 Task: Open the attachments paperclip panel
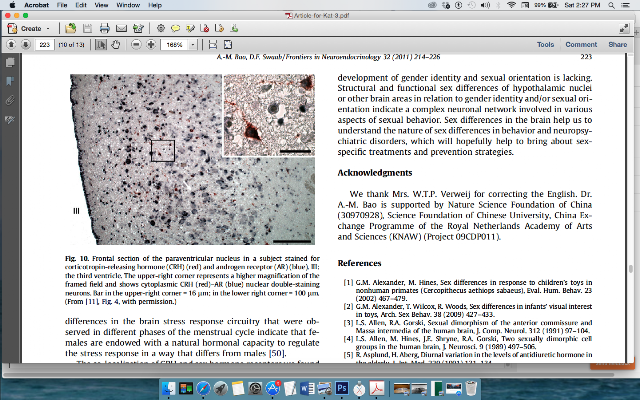pyautogui.click(x=10, y=100)
